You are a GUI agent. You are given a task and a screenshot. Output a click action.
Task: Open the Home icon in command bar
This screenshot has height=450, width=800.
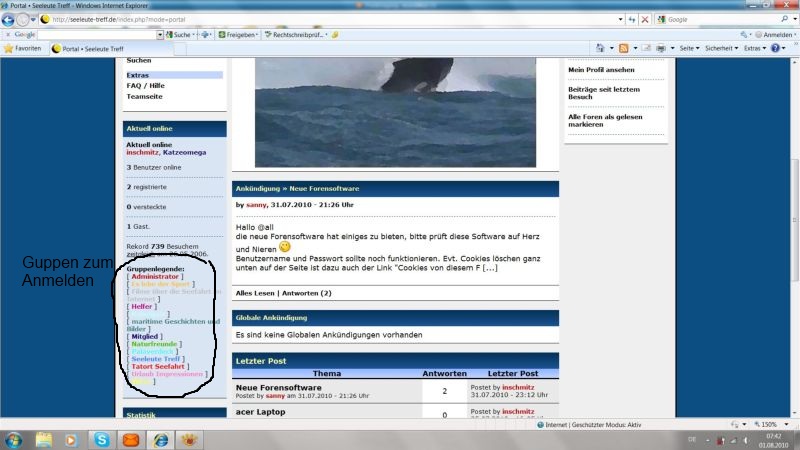tap(600, 48)
